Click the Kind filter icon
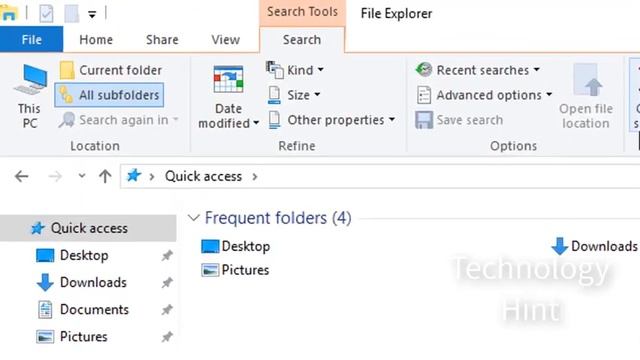This screenshot has height=360, width=640. (x=274, y=70)
